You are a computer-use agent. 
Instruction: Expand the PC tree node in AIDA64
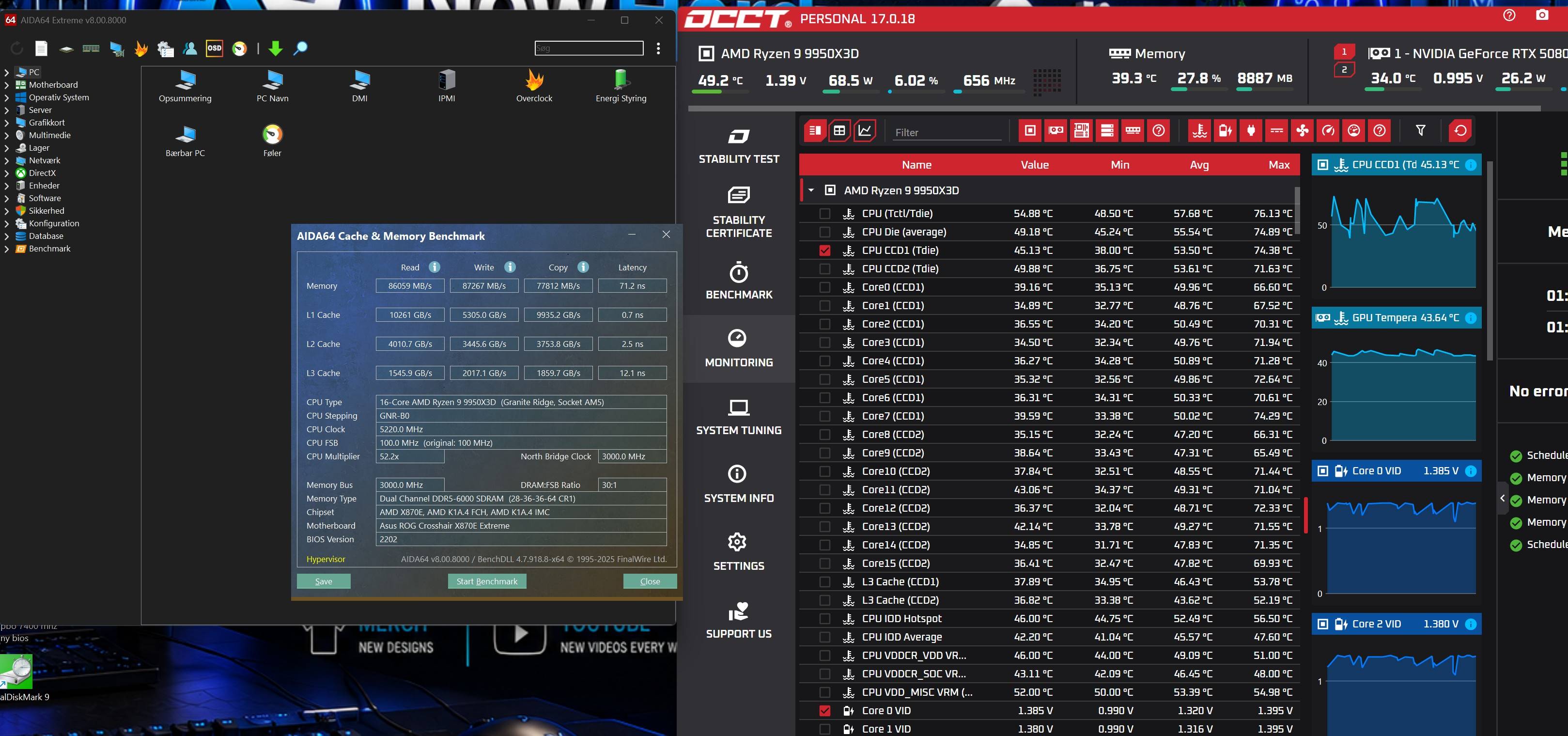pos(7,72)
